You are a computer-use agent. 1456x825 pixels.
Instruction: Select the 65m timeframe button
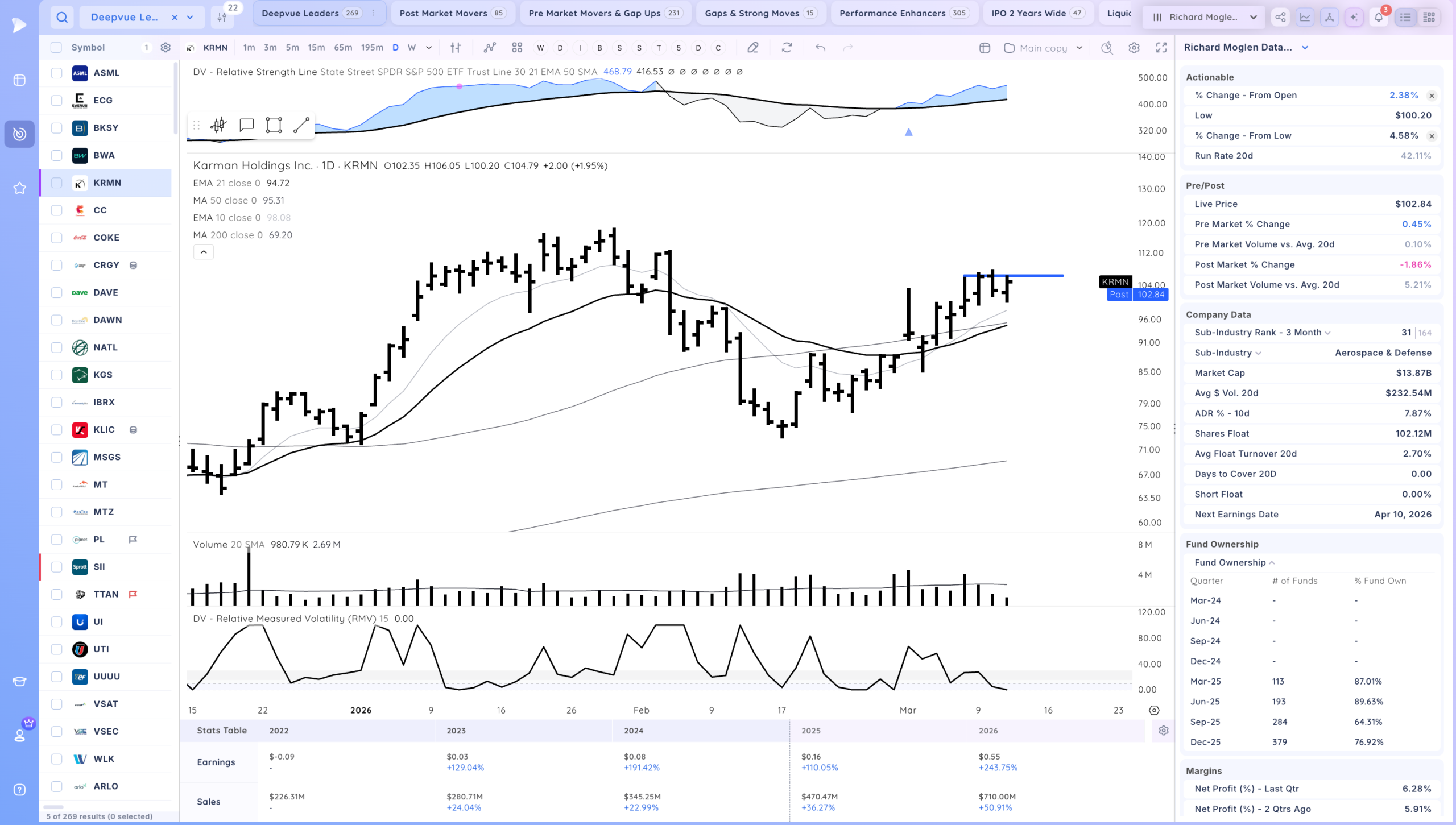pos(343,48)
